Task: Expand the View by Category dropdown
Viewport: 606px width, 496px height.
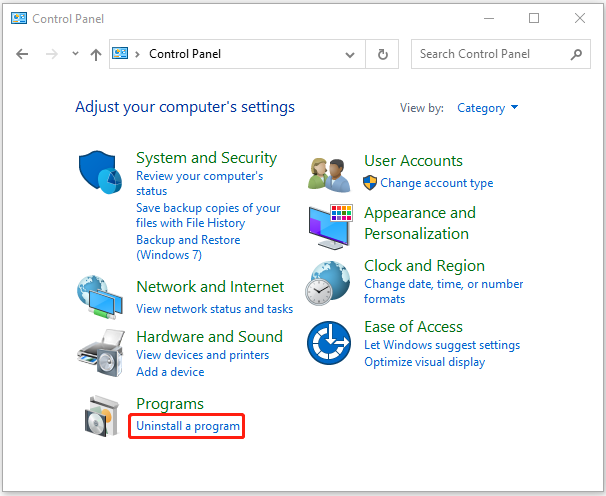Action: (487, 108)
